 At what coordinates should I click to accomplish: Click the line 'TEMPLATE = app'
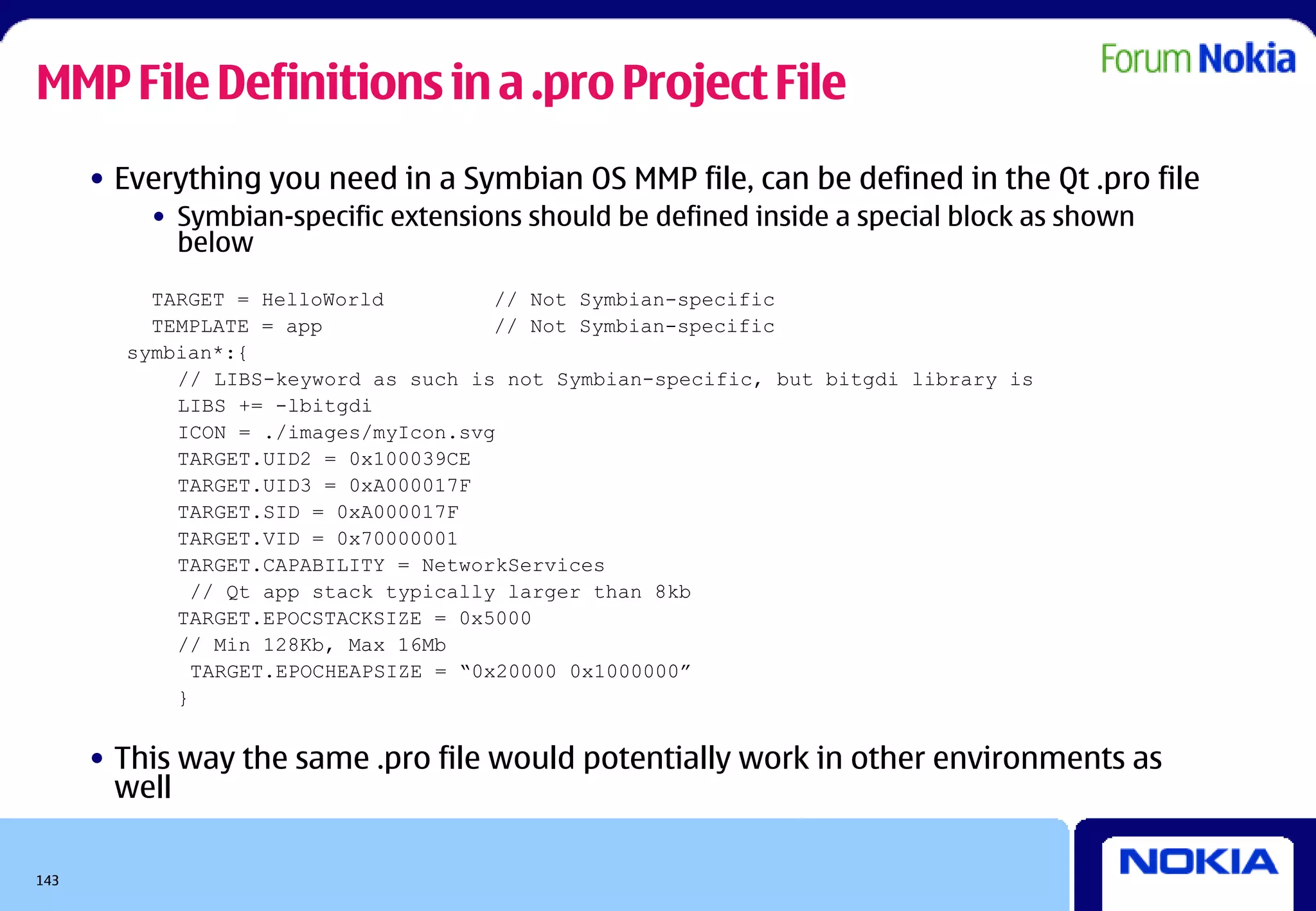pos(237,327)
